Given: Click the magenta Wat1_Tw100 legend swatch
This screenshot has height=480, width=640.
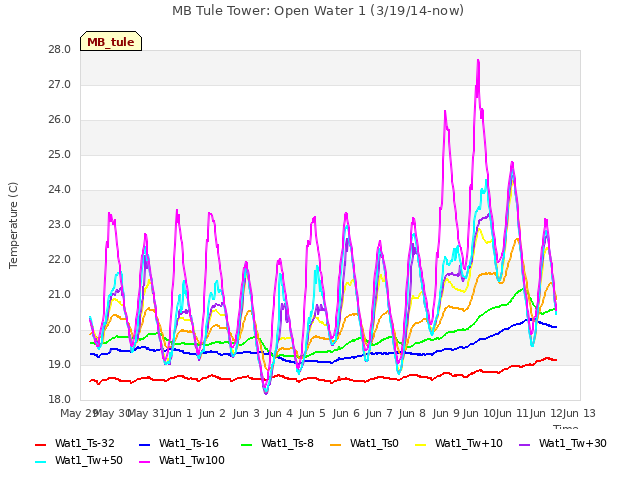Looking at the screenshot, I should click(x=145, y=462).
